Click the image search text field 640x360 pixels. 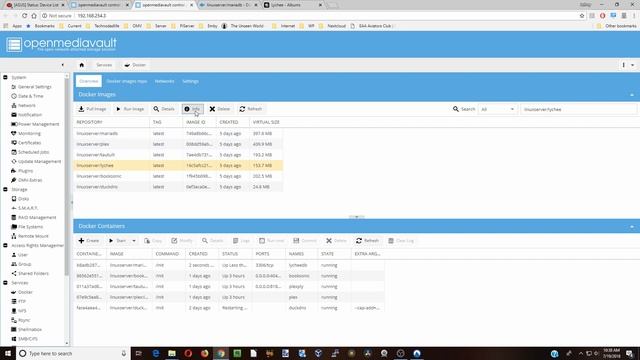pyautogui.click(x=578, y=109)
